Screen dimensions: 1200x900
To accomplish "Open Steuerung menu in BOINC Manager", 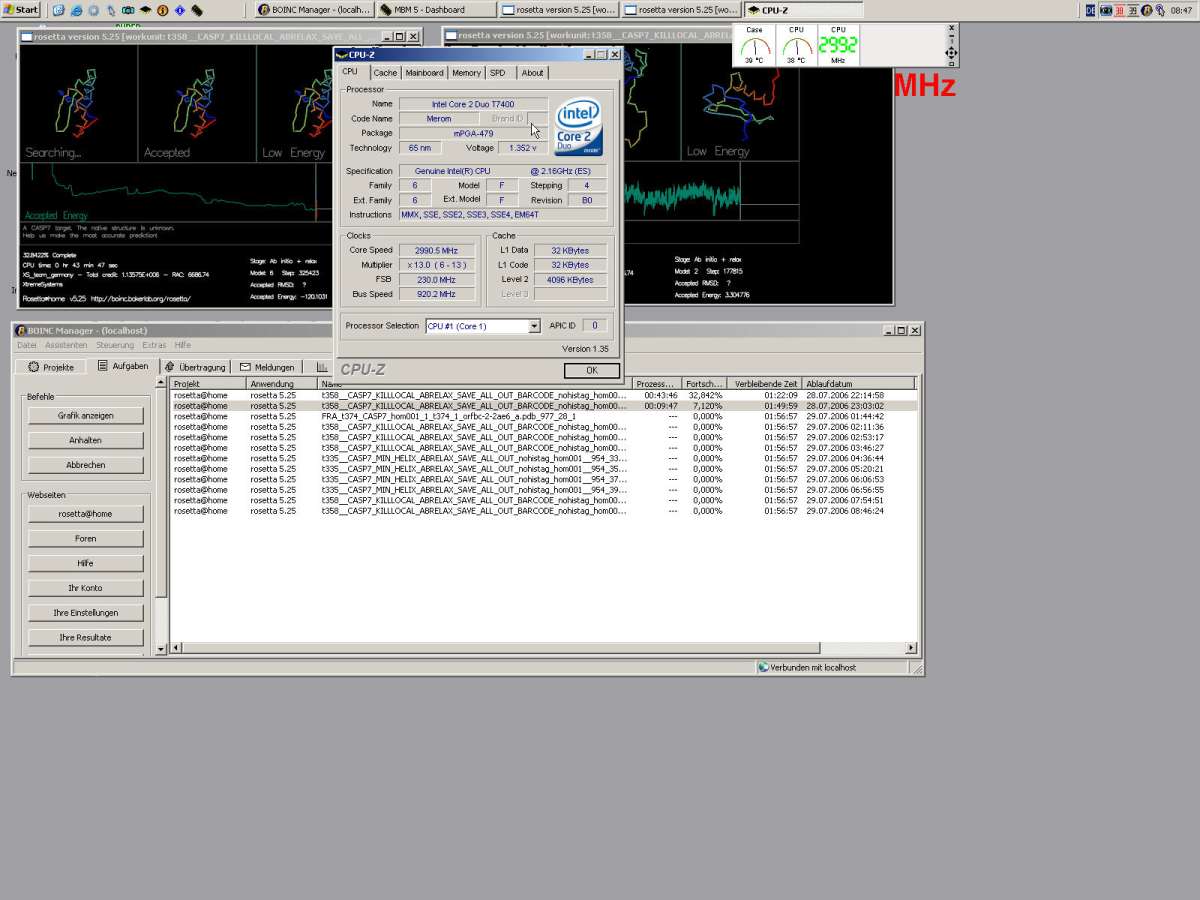I will [x=115, y=345].
